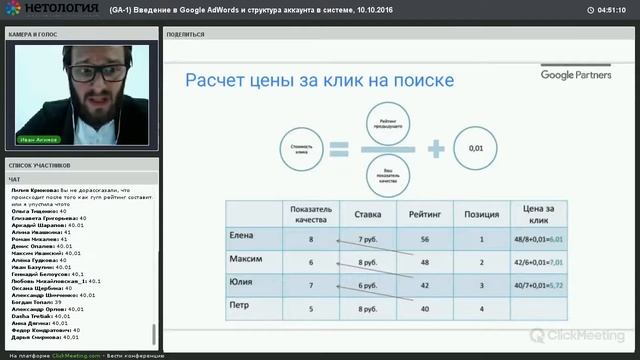This screenshot has height=360, width=640.
Task: Click chat message from Dasha Tretiak
Action: coord(41,316)
